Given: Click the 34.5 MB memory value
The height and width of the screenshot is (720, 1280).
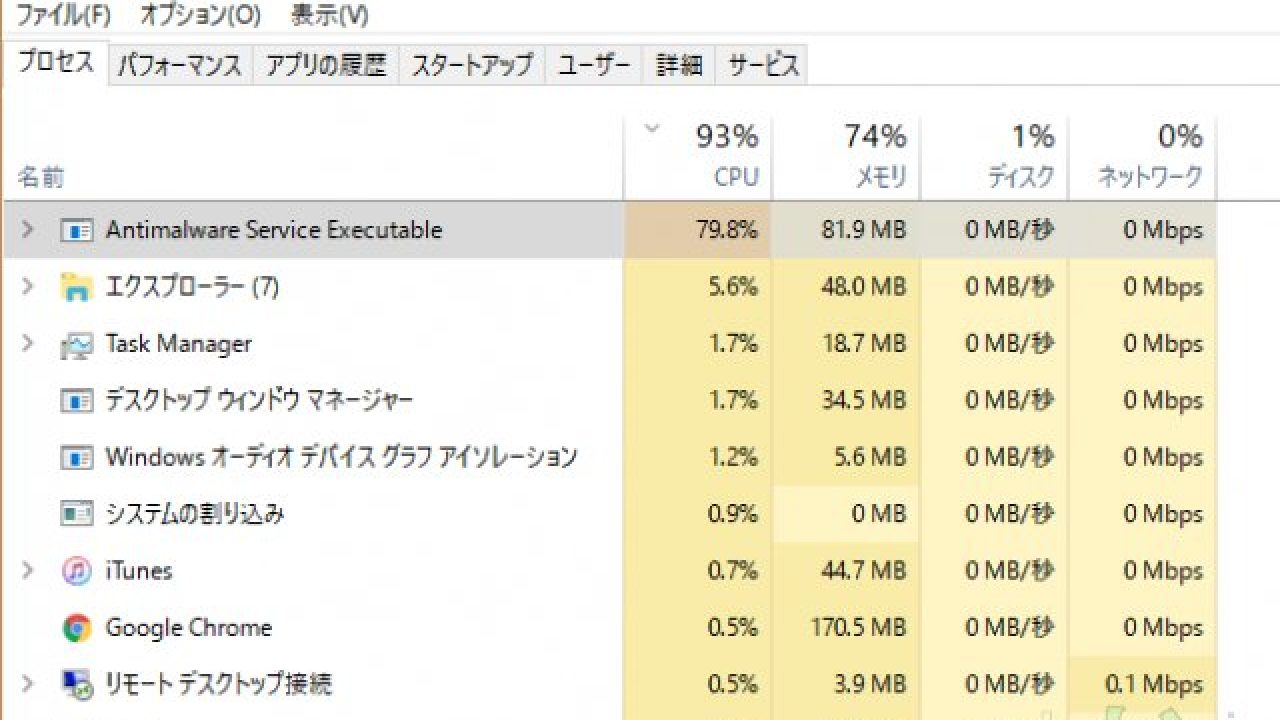Looking at the screenshot, I should pos(863,401).
